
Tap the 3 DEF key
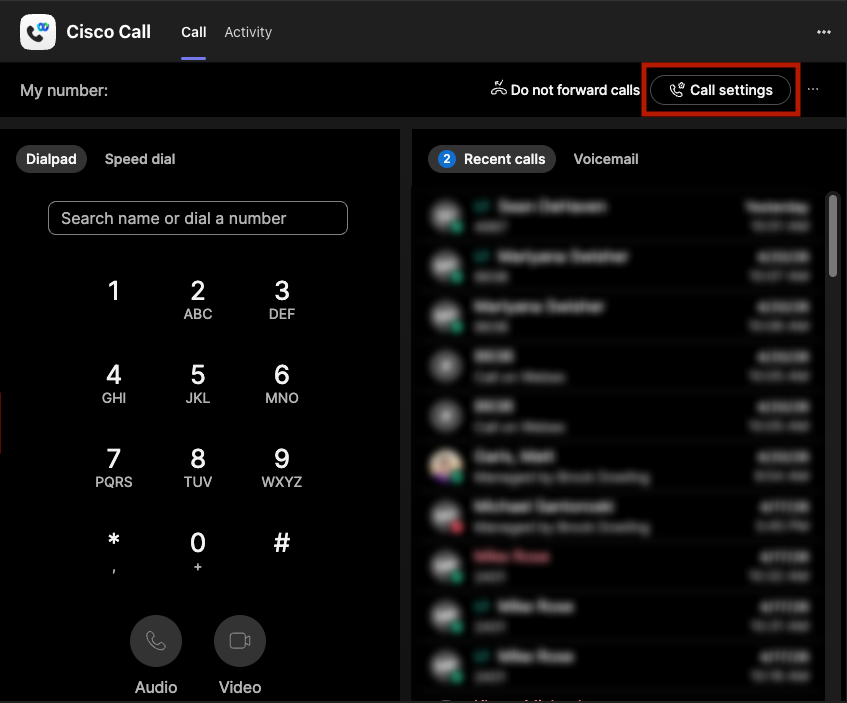tap(282, 299)
